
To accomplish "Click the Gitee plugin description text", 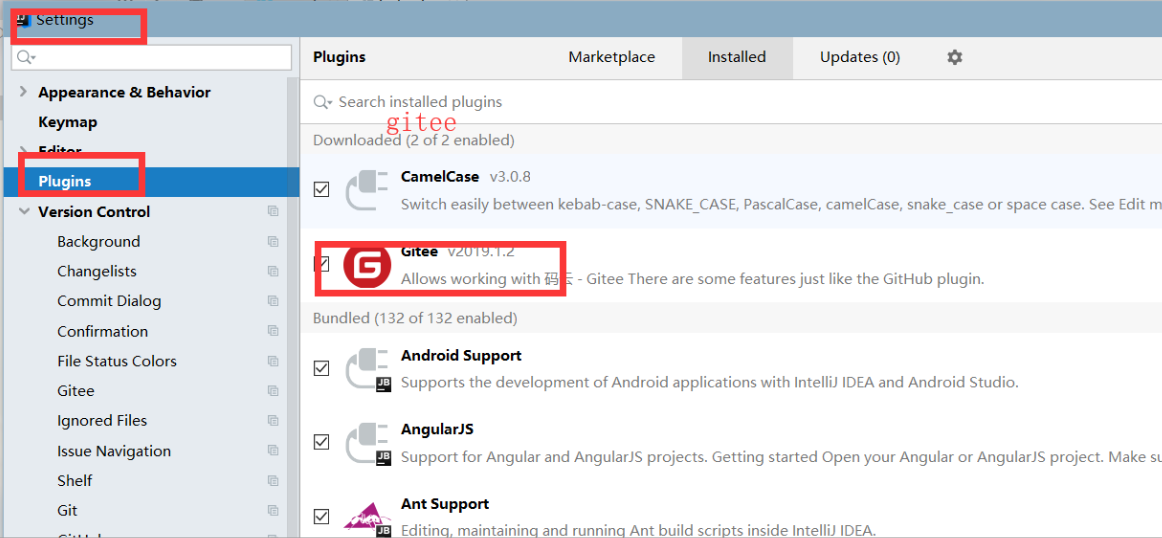I will [692, 279].
